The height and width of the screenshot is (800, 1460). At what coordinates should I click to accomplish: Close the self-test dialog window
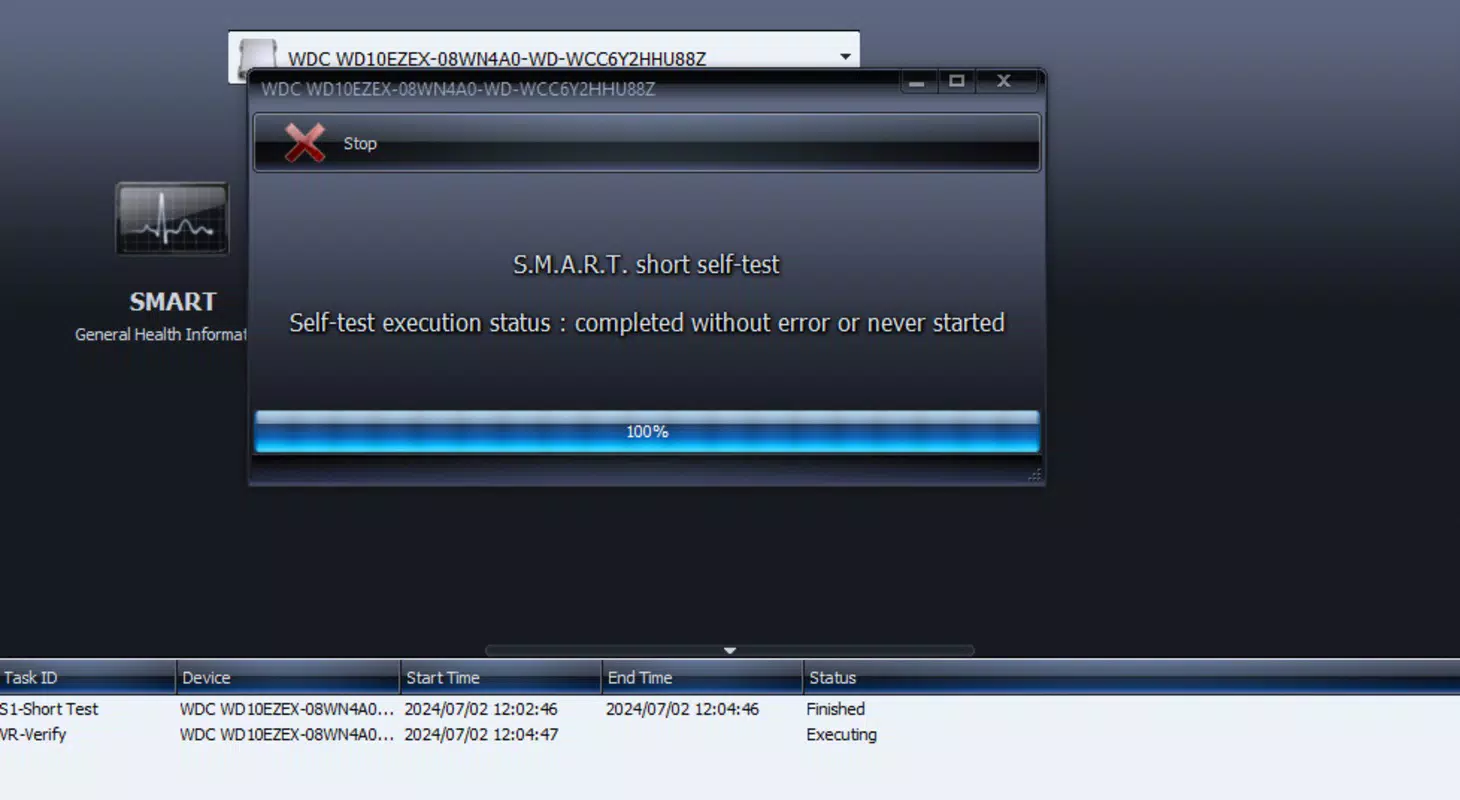[x=1004, y=82]
